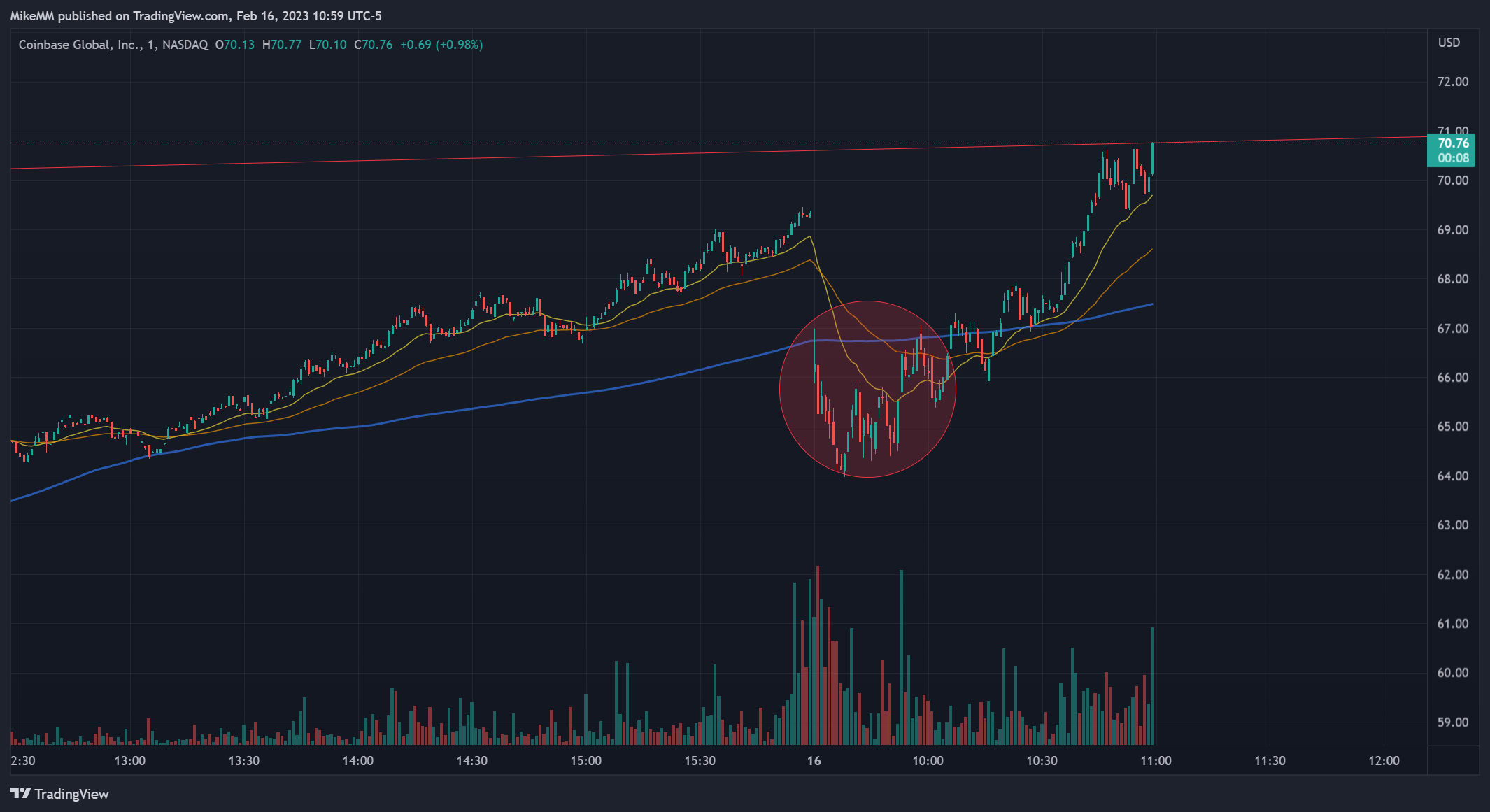
Task: Click the USD currency label
Action: [x=1449, y=43]
